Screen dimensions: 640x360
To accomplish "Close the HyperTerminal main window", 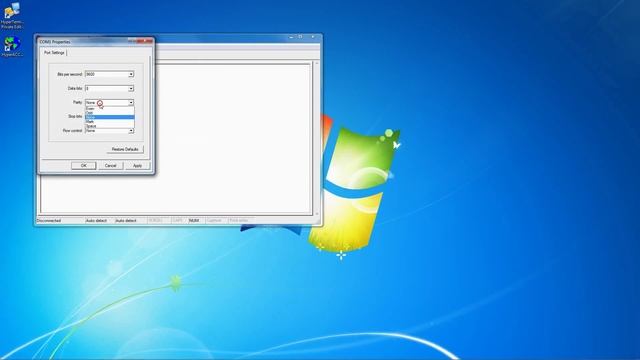I will 313,37.
